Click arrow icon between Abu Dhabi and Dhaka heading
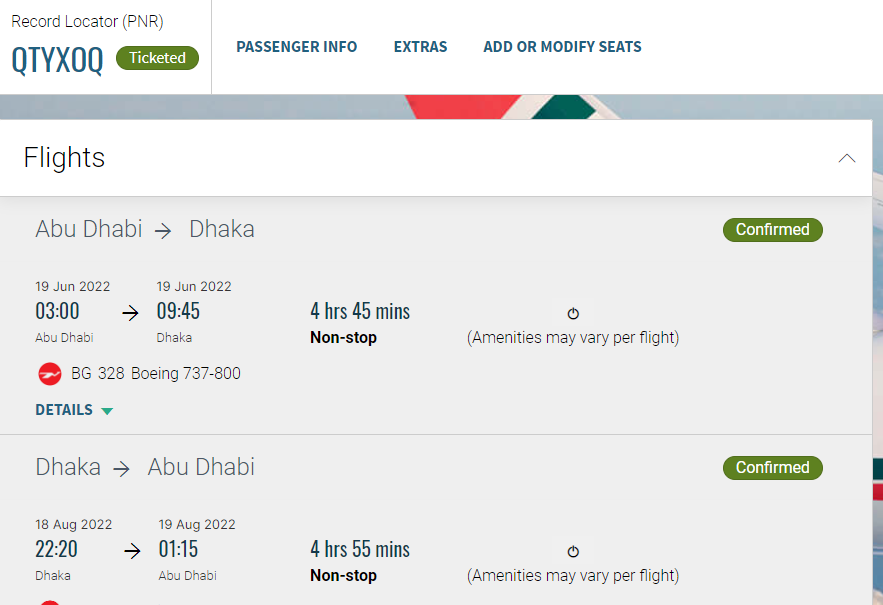 pyautogui.click(x=163, y=231)
